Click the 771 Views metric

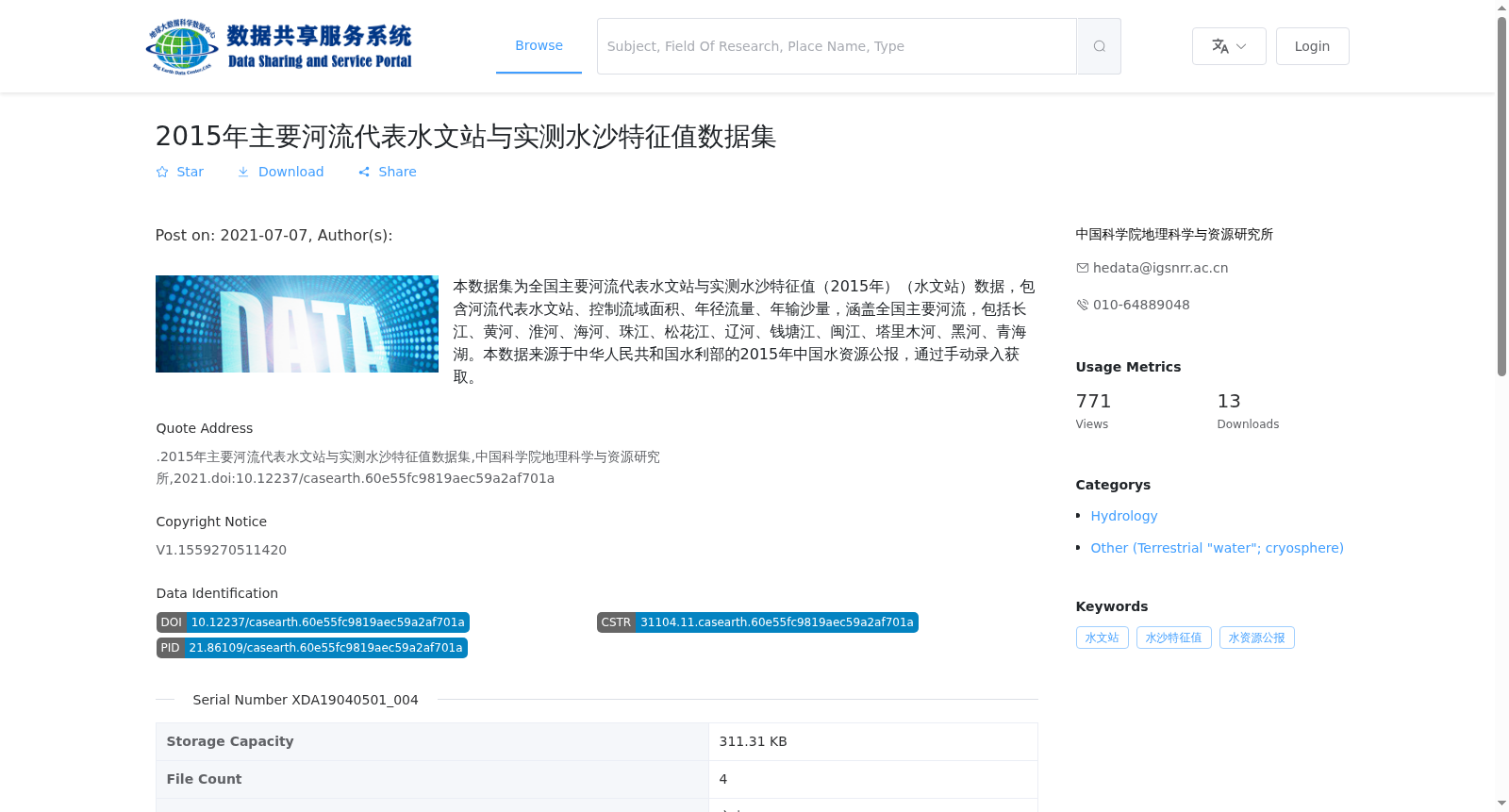(x=1094, y=411)
